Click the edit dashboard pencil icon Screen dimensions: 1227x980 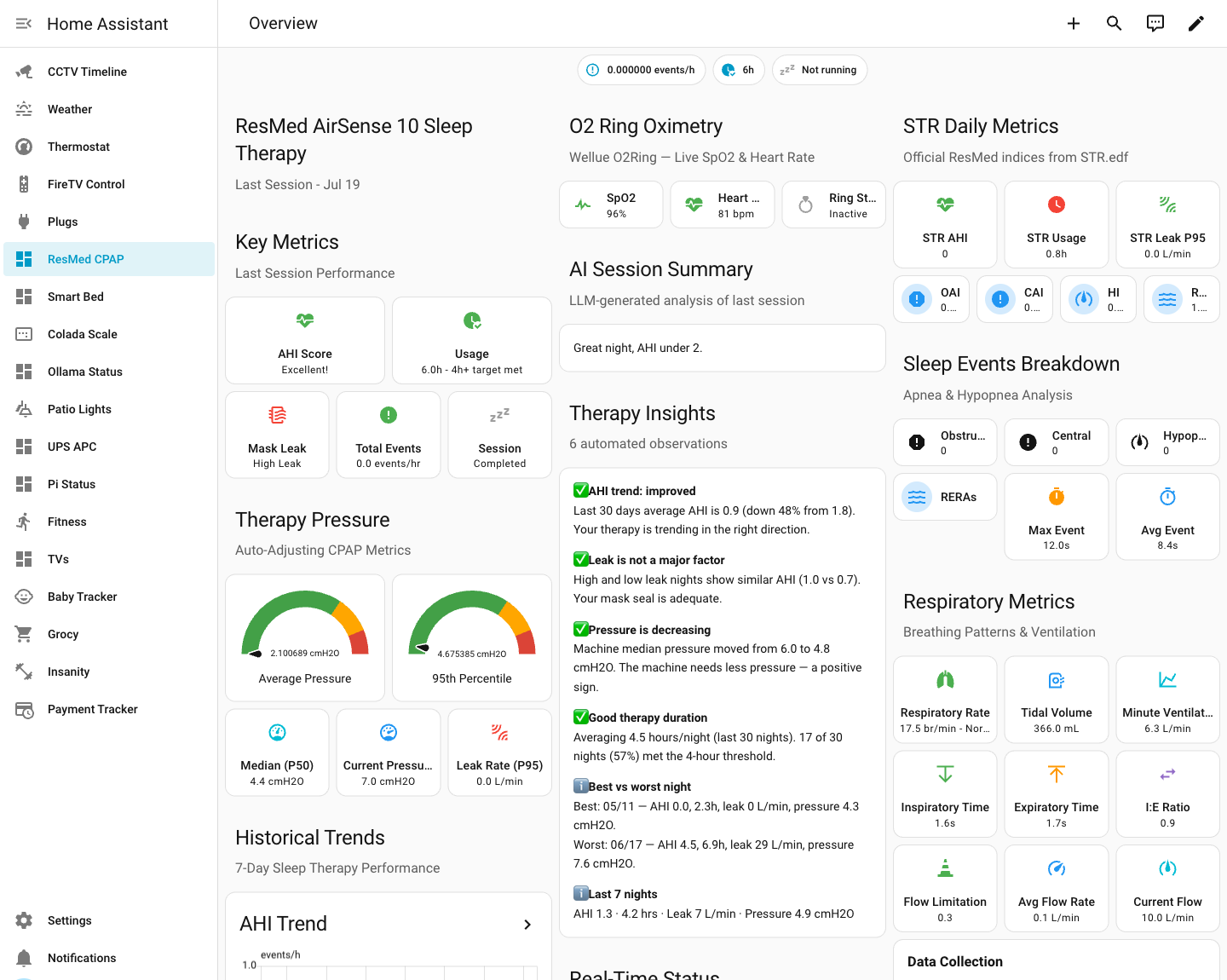(1196, 24)
